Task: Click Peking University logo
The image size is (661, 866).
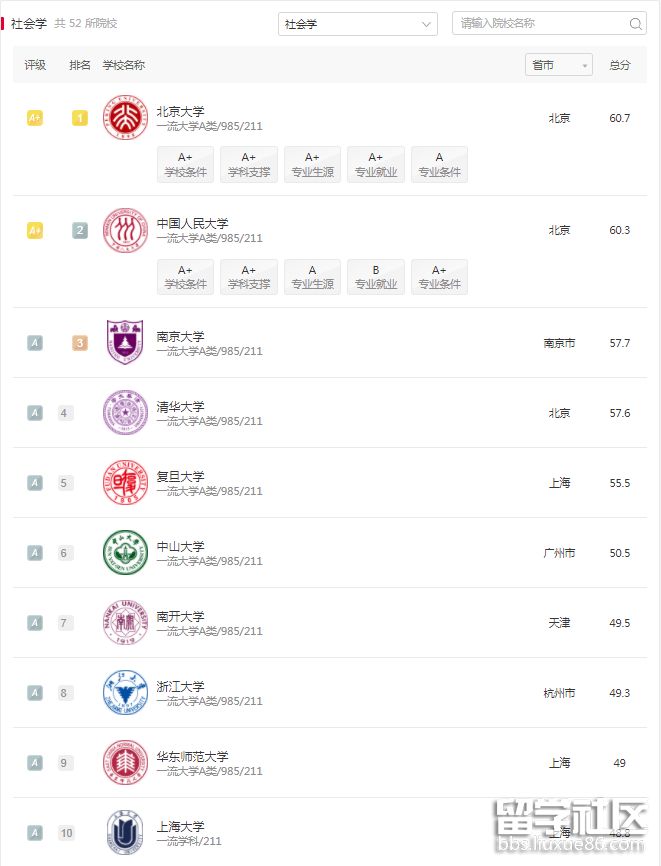Action: click(x=125, y=118)
